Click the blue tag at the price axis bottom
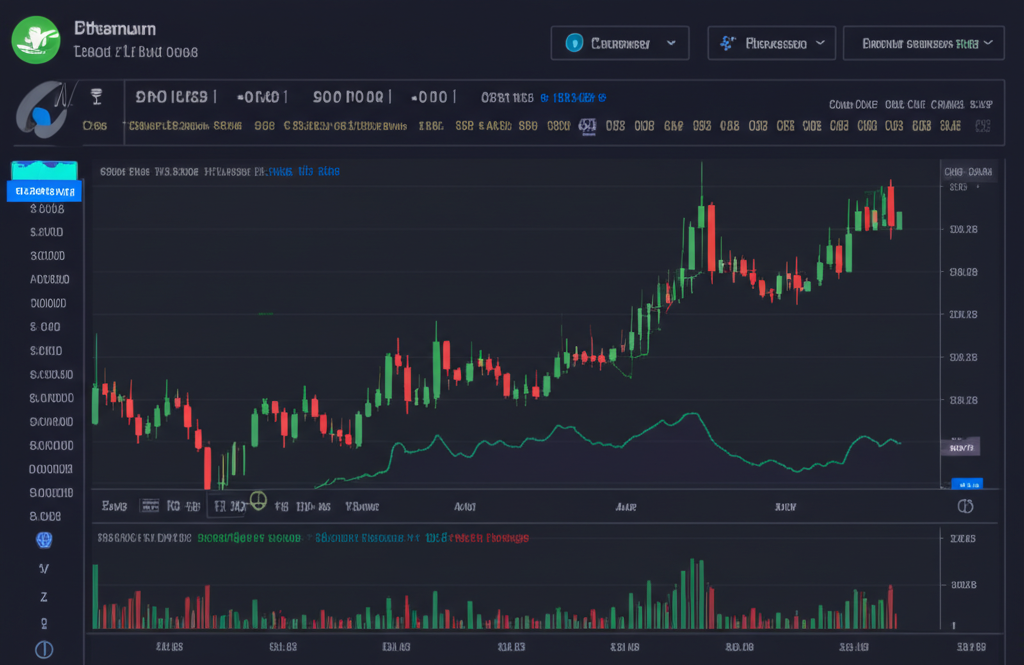This screenshot has width=1024, height=665. [x=967, y=484]
